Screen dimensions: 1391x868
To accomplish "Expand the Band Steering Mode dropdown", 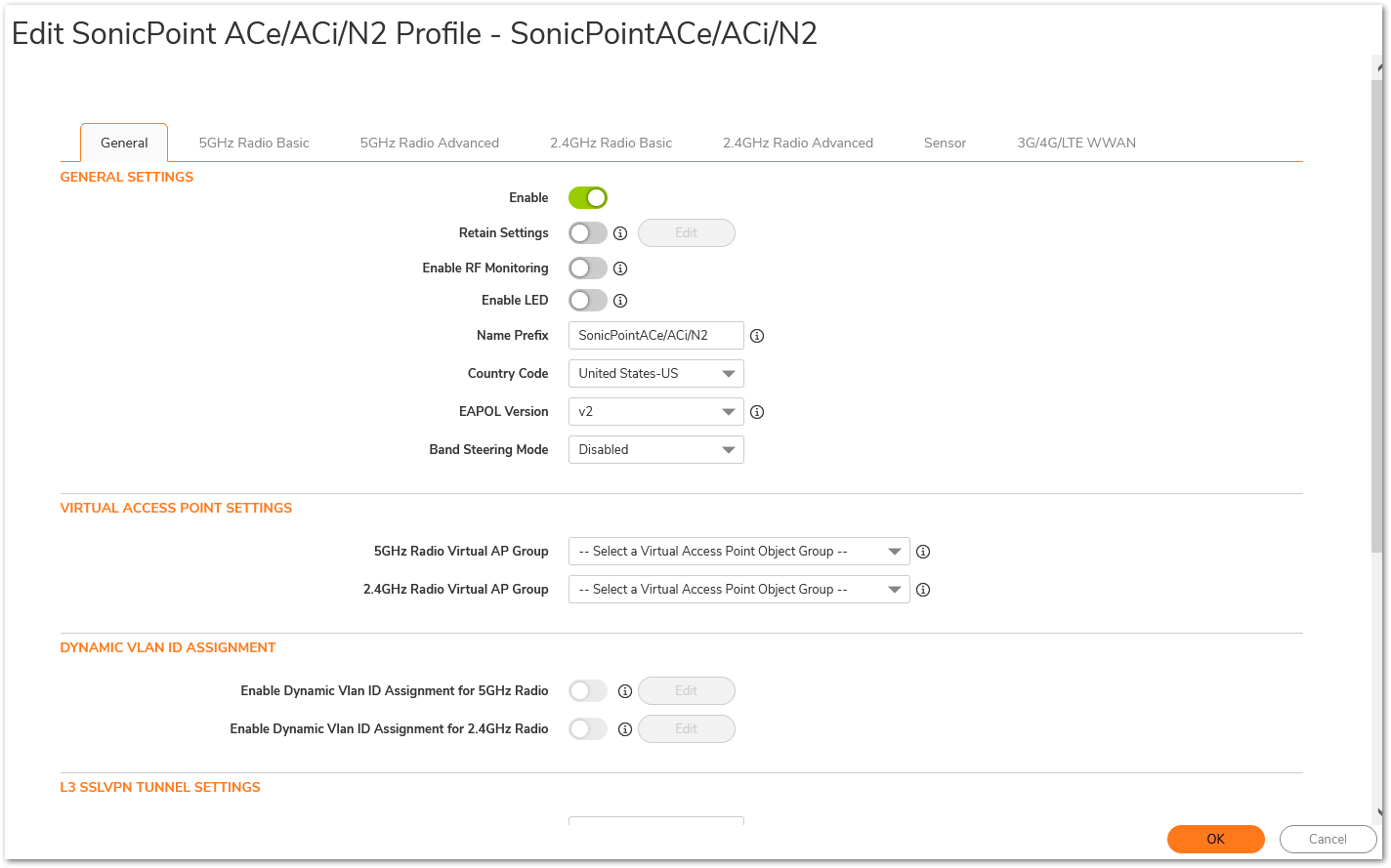I will [655, 450].
